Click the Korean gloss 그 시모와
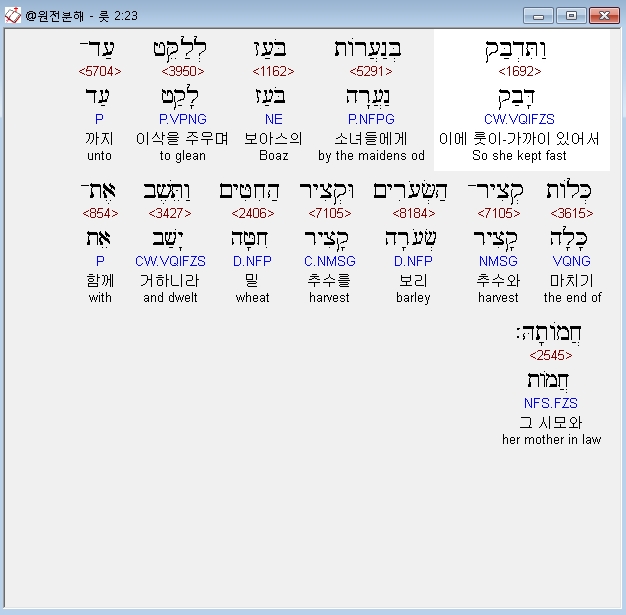The width and height of the screenshot is (626, 615). [551, 423]
